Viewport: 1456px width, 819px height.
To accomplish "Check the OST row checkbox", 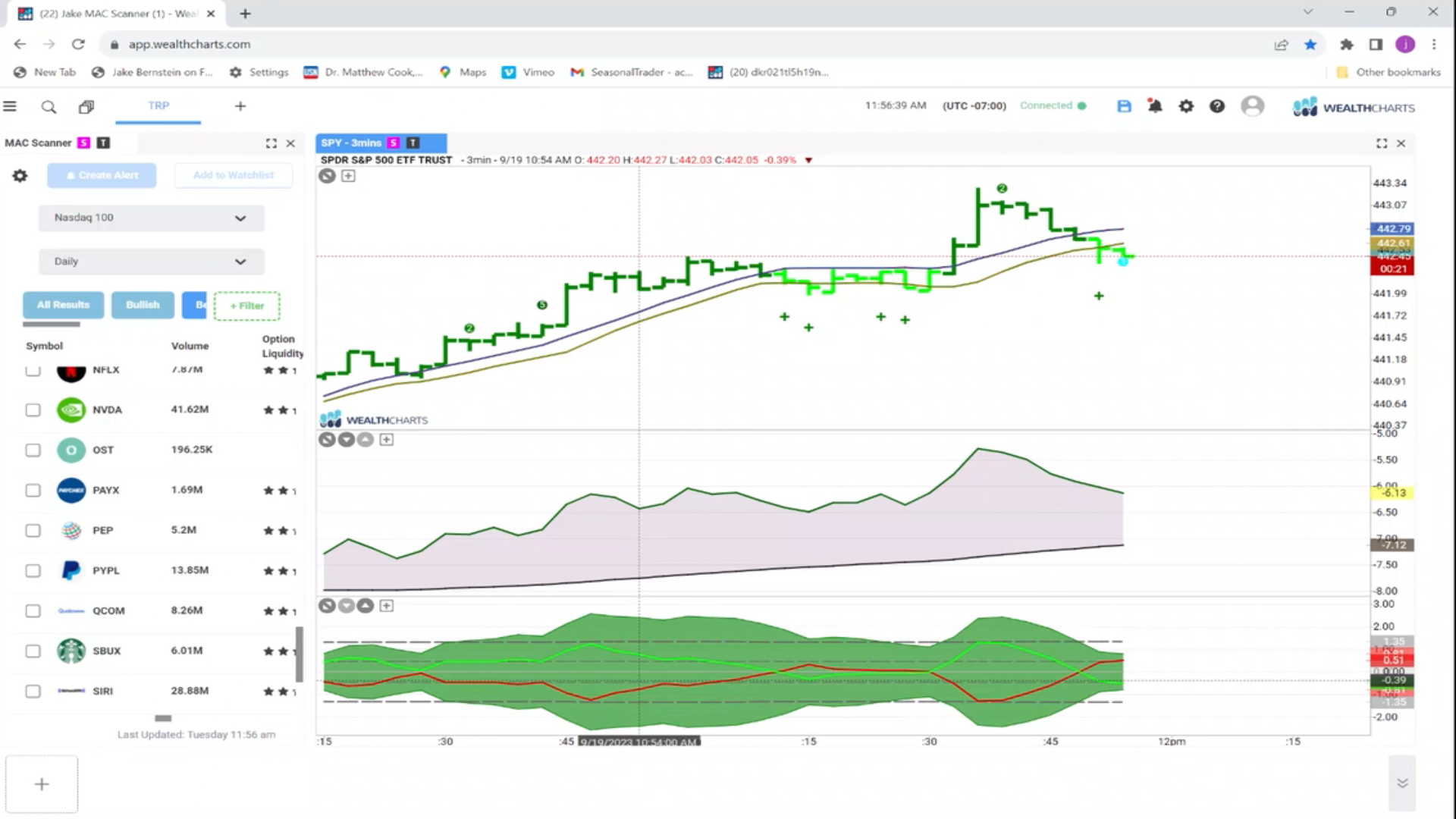I will pos(33,450).
